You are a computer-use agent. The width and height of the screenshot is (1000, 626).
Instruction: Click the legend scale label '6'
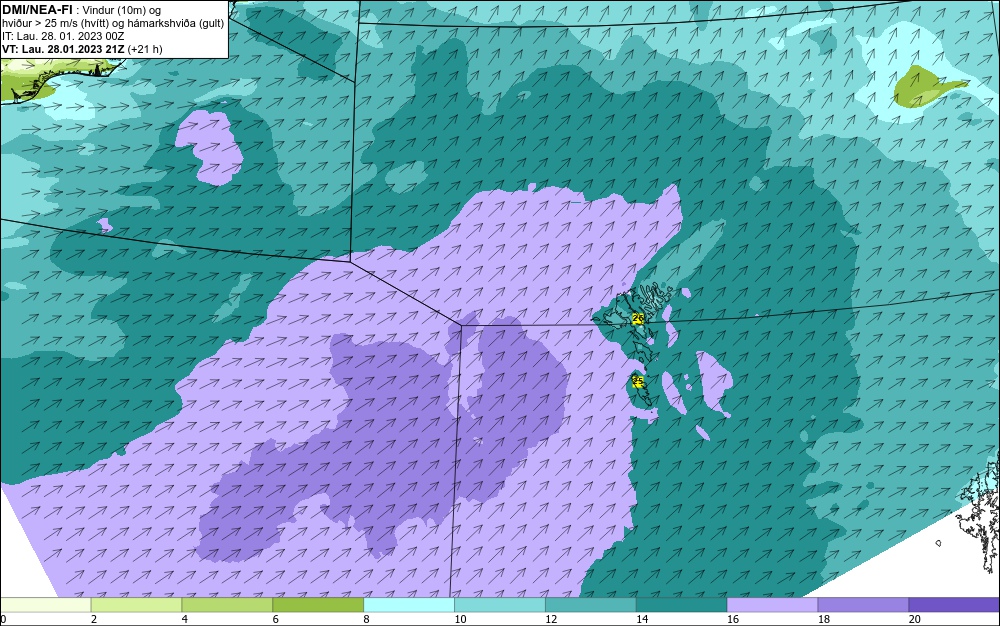(276, 619)
